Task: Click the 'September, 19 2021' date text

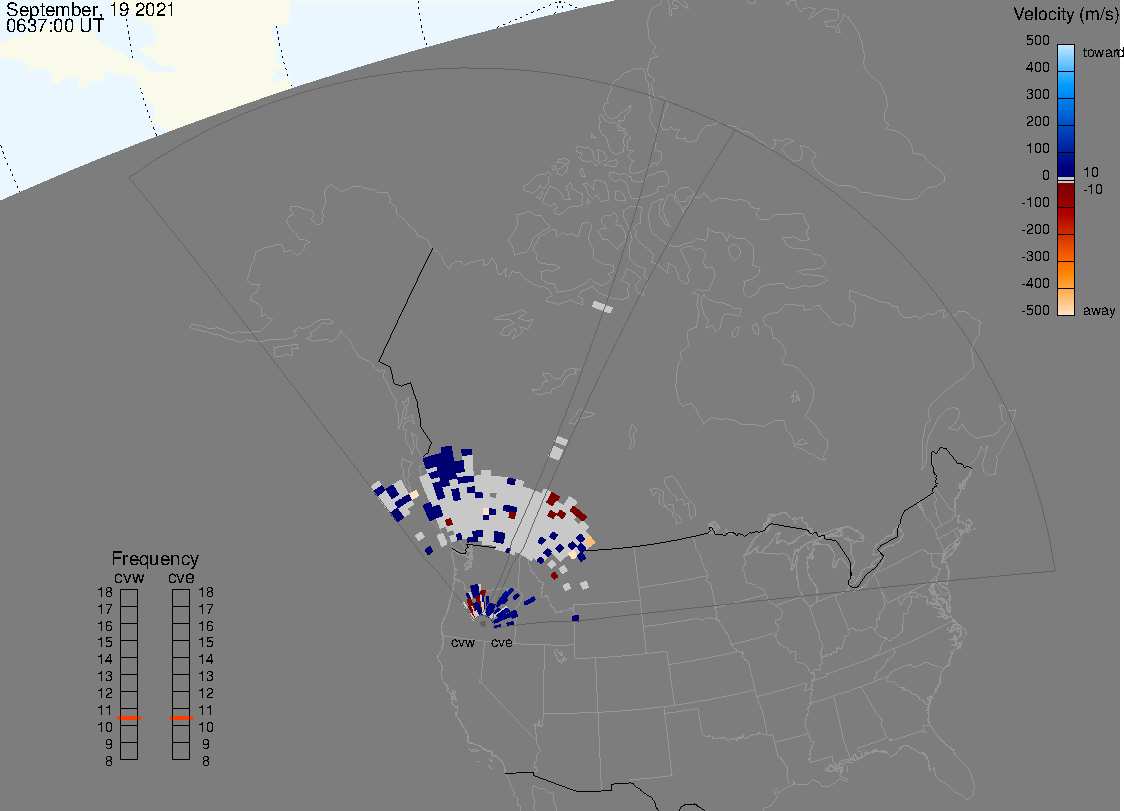Action: click(x=90, y=10)
